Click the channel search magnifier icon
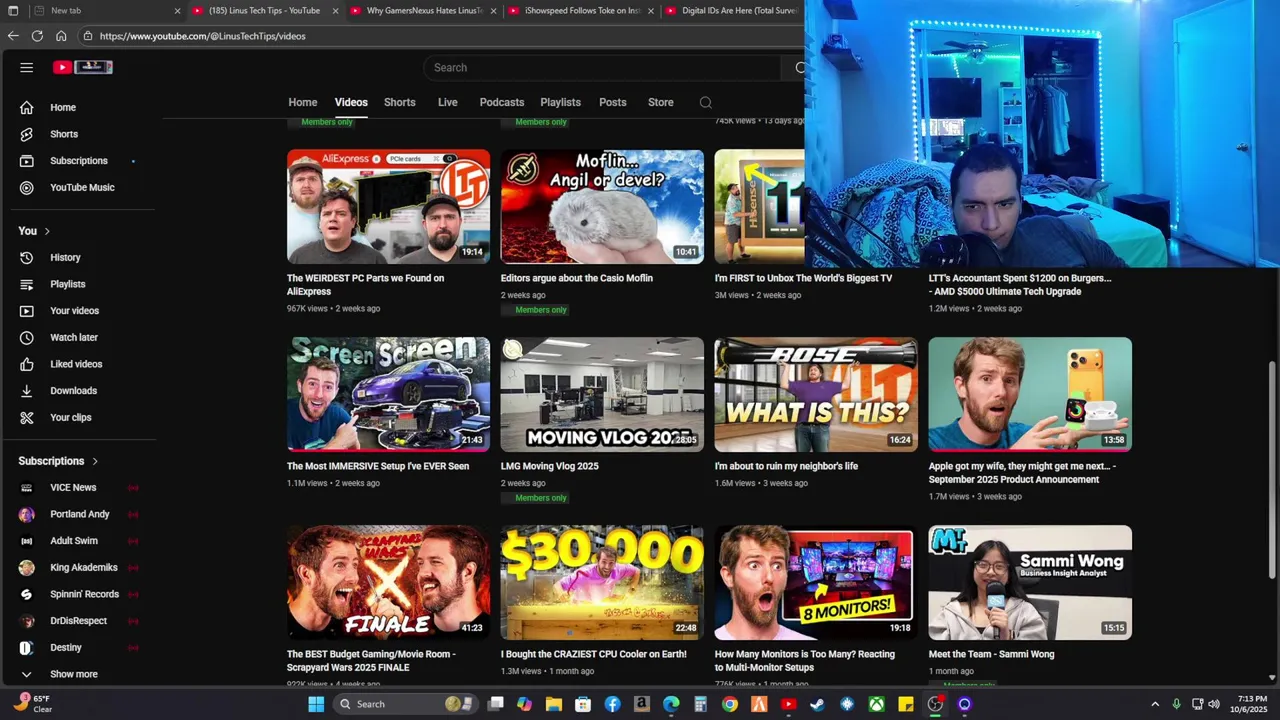The image size is (1280, 720). pyautogui.click(x=706, y=102)
